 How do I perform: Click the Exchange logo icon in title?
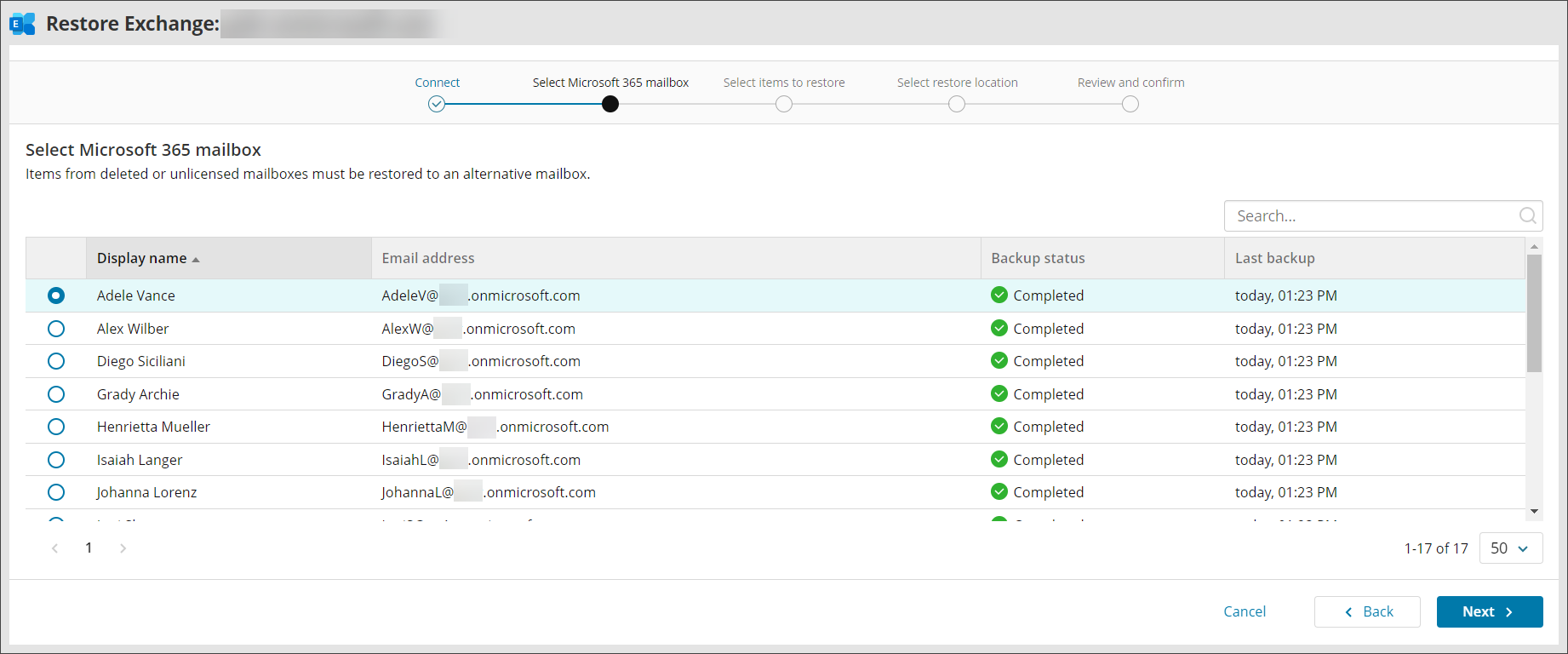[x=23, y=24]
